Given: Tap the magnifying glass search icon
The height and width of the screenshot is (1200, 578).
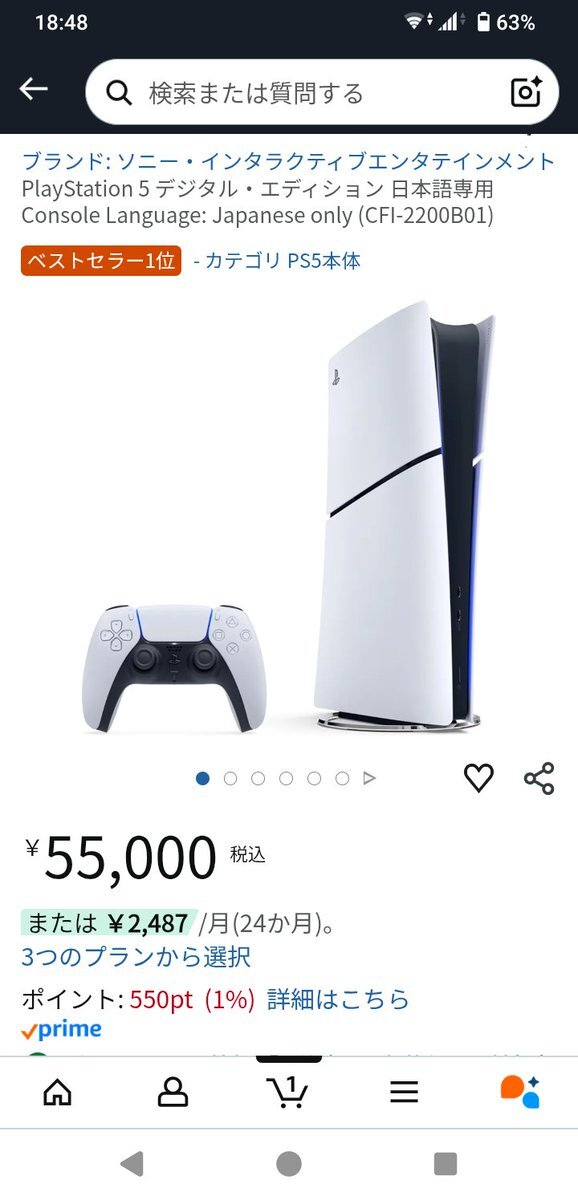Looking at the screenshot, I should [120, 93].
